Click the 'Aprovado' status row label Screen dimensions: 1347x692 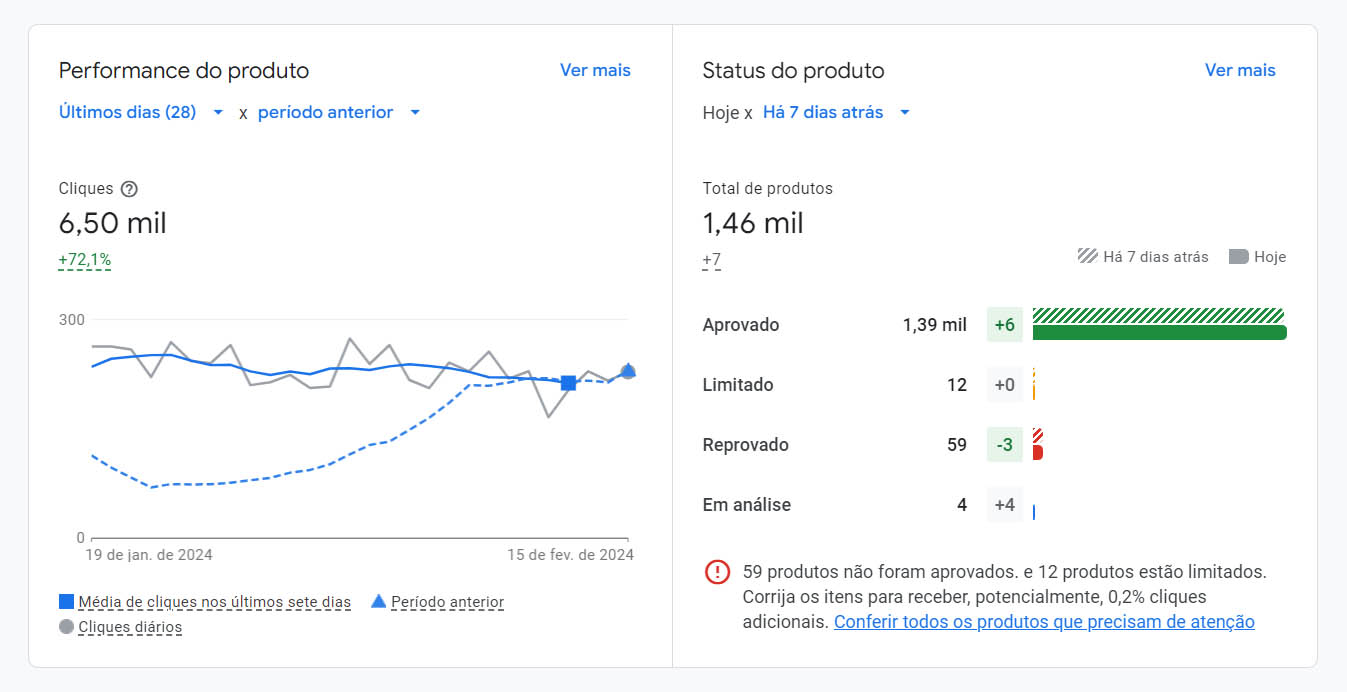click(741, 325)
